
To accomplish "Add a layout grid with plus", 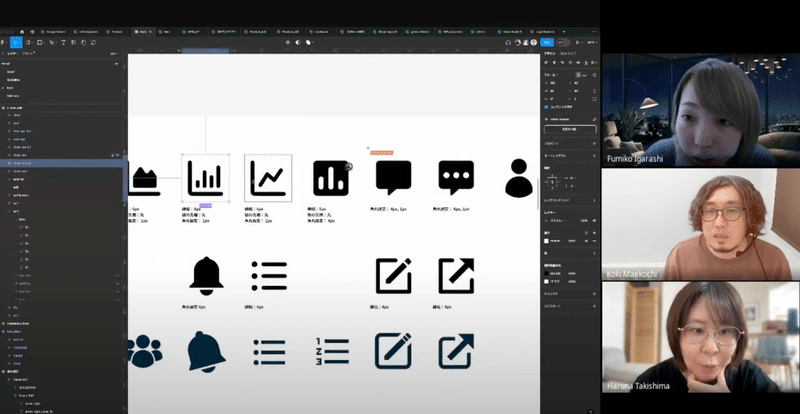I will [594, 201].
